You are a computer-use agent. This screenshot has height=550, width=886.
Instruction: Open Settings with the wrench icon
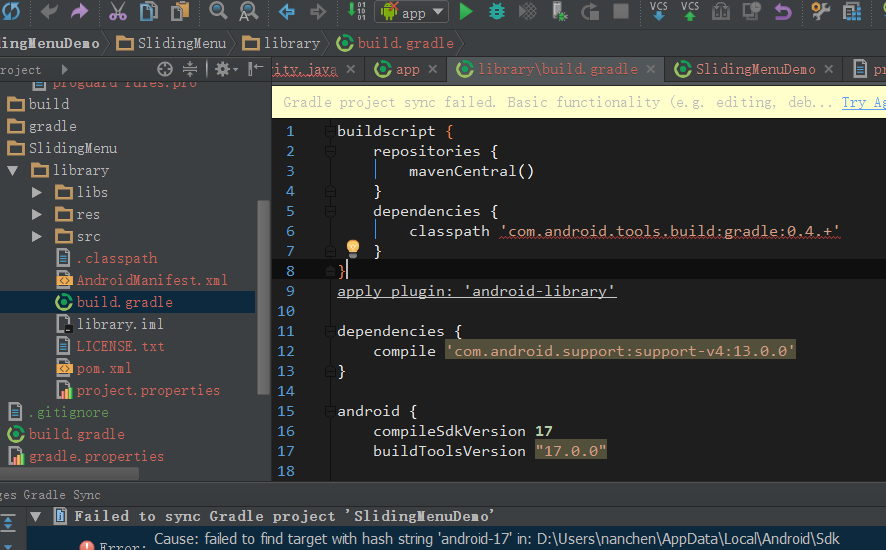click(x=820, y=11)
